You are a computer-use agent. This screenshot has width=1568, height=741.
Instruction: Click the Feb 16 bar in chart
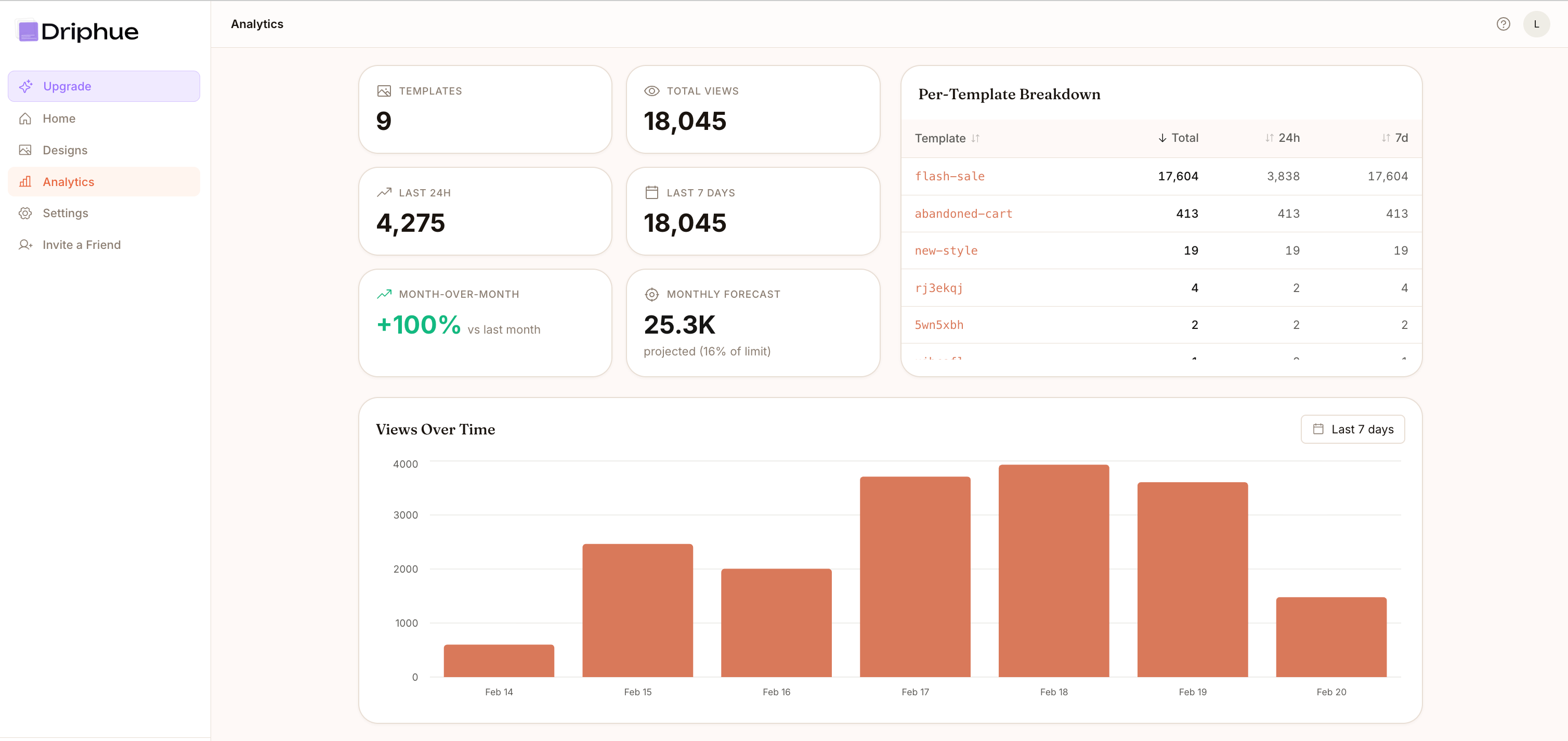coord(777,623)
